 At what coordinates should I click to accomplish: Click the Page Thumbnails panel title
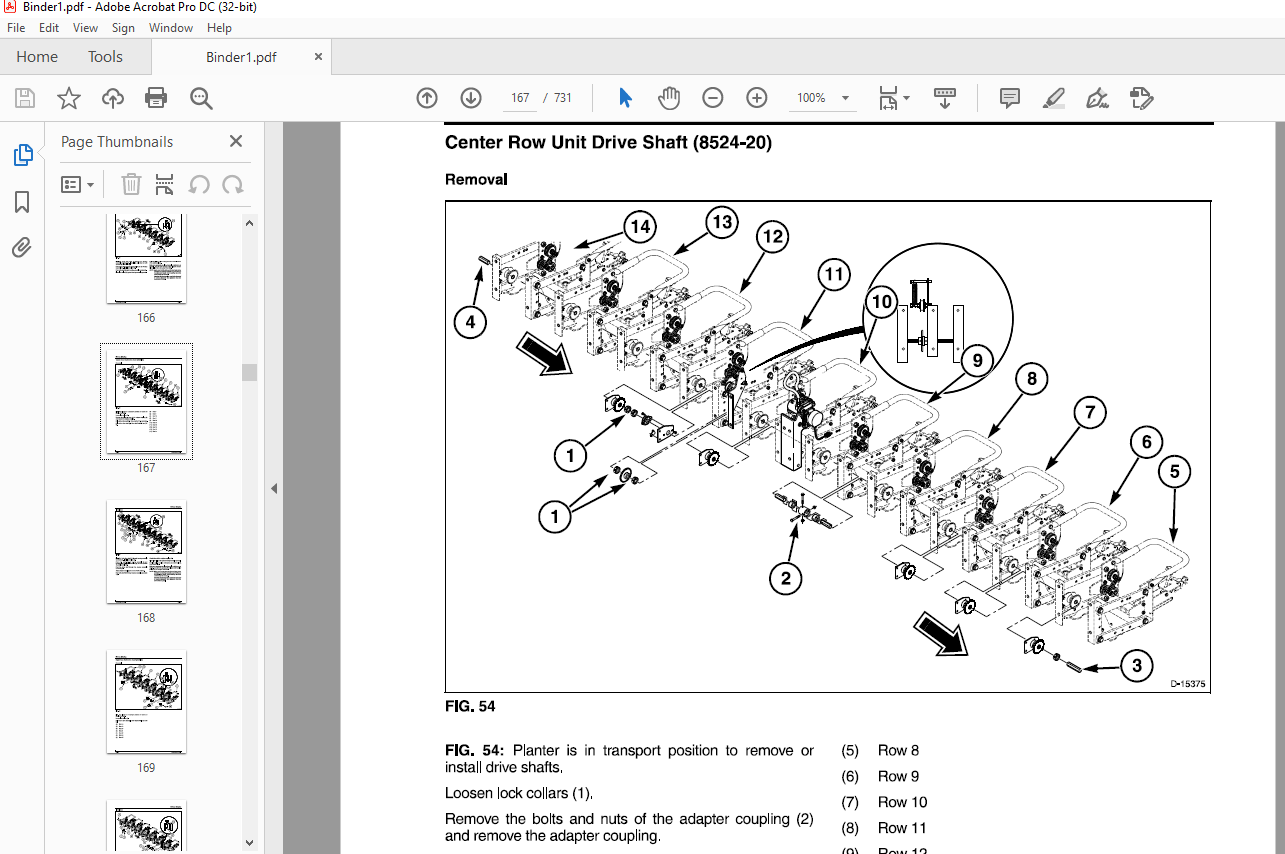pos(117,142)
